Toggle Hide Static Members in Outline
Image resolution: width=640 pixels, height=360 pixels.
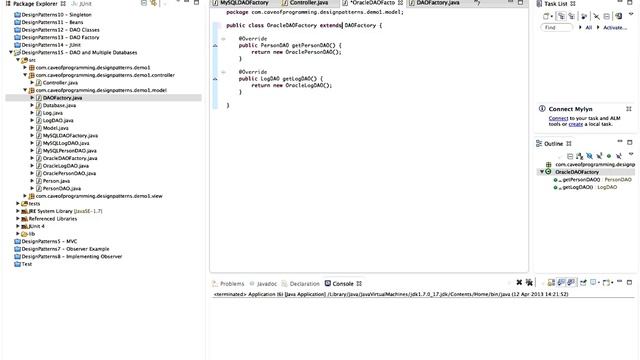coord(599,156)
